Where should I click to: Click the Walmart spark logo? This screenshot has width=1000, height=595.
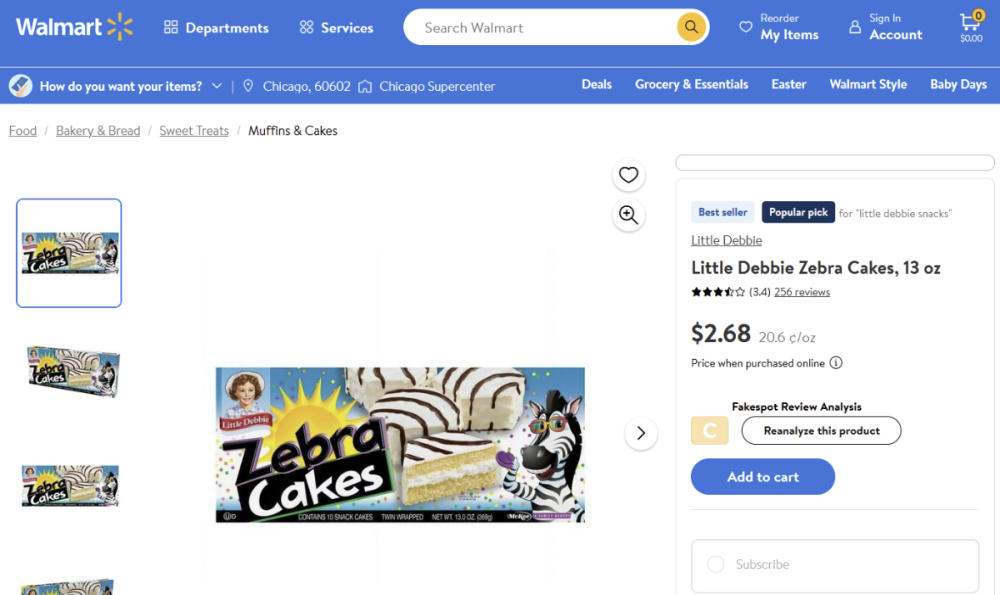(120, 27)
